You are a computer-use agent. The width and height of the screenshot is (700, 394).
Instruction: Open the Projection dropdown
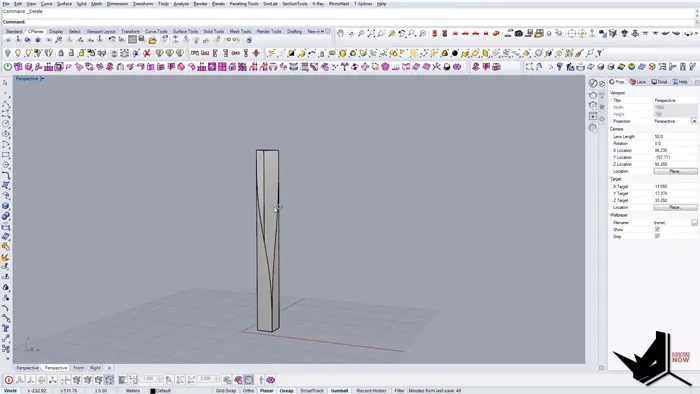(694, 121)
